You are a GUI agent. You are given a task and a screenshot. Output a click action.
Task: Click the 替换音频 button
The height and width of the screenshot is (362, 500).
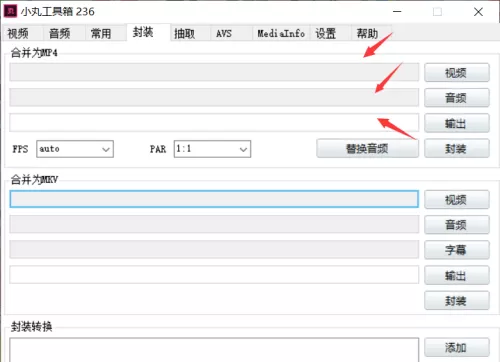pos(367,148)
